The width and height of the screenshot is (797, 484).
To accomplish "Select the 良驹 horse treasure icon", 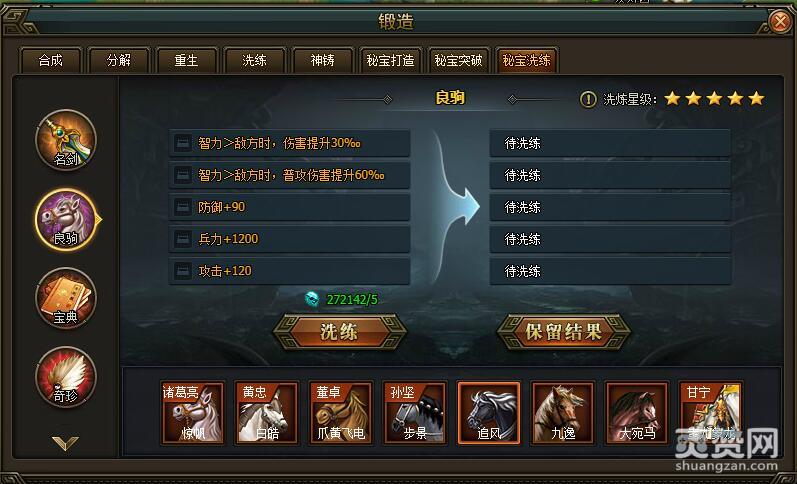I will pyautogui.click(x=66, y=219).
